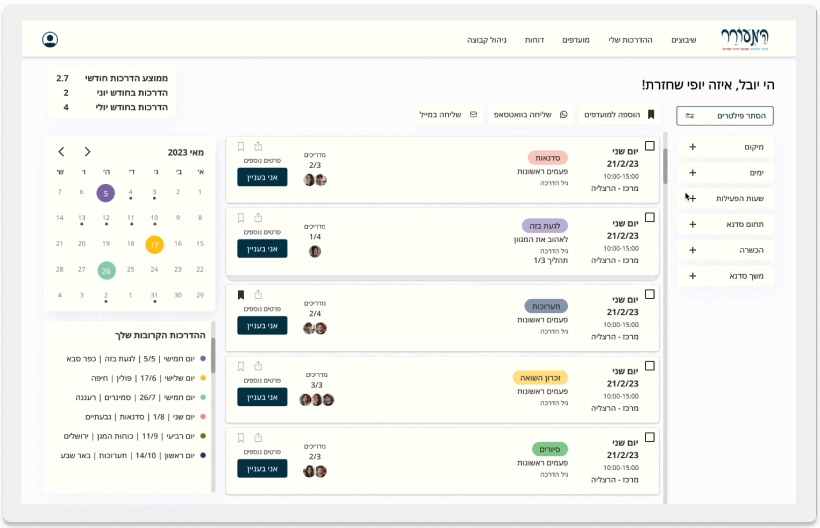This screenshot has width=820, height=528.
Task: Open the שיבוצים nav tab
Action: click(x=684, y=40)
